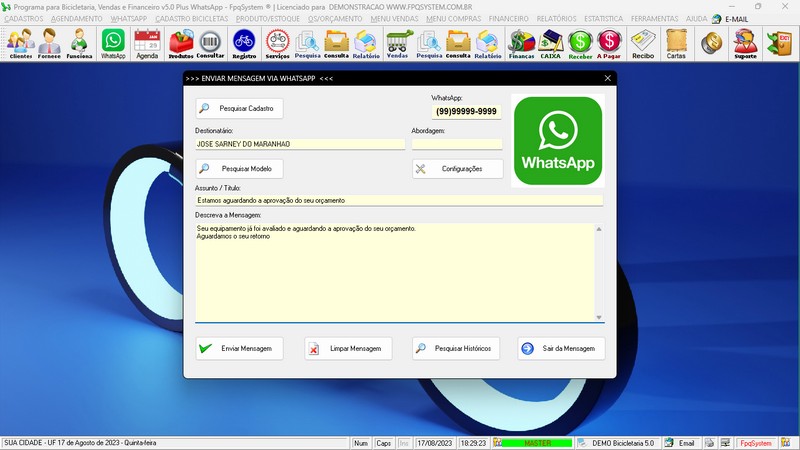800x450 pixels.
Task: Click message box scroll up arrow
Action: tap(599, 229)
